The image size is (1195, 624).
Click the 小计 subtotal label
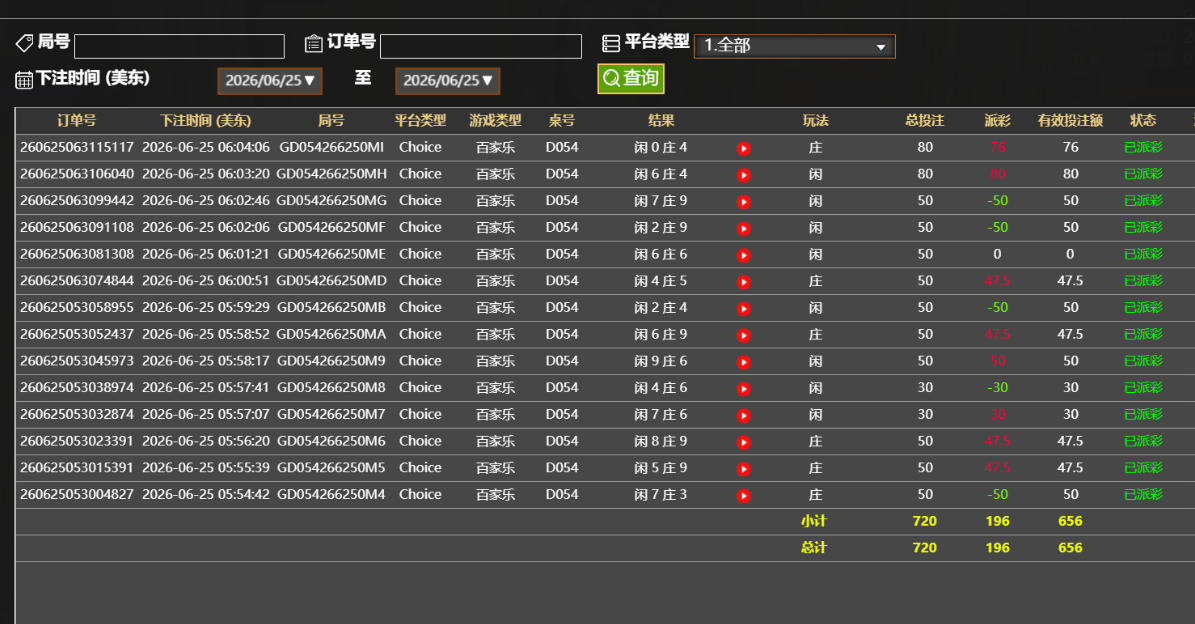click(814, 521)
